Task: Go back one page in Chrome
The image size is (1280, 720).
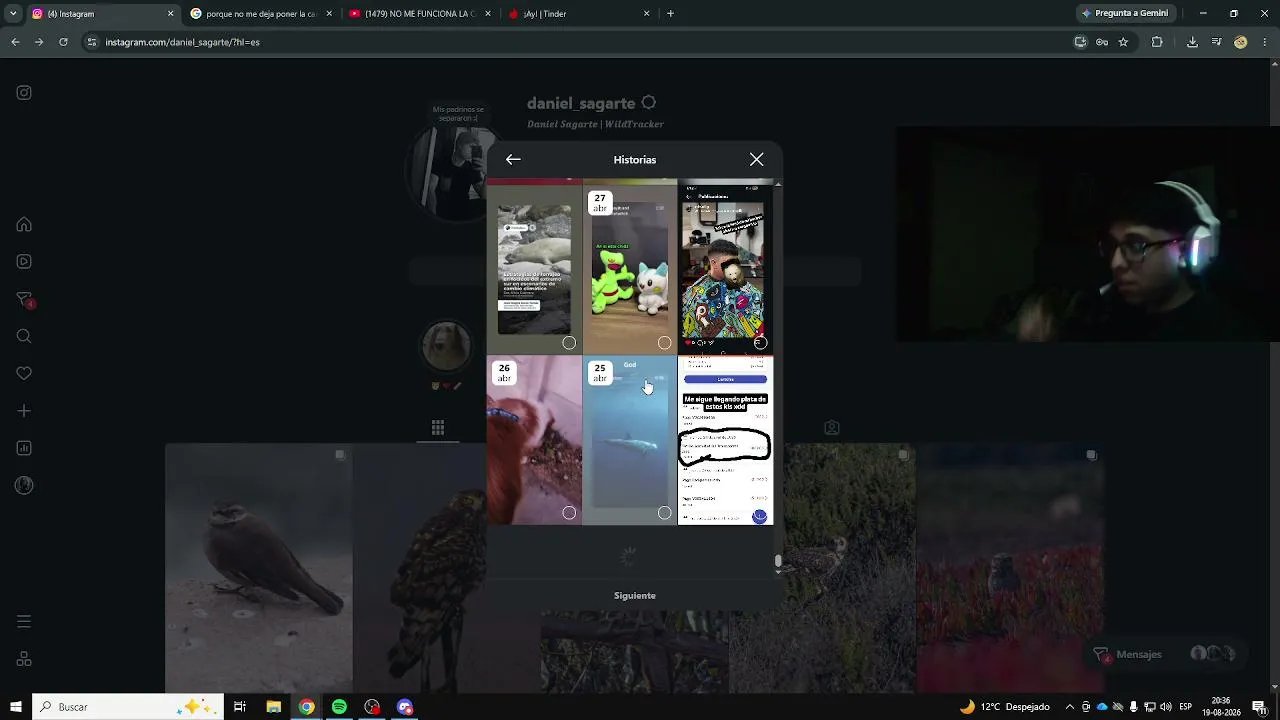Action: 15,42
